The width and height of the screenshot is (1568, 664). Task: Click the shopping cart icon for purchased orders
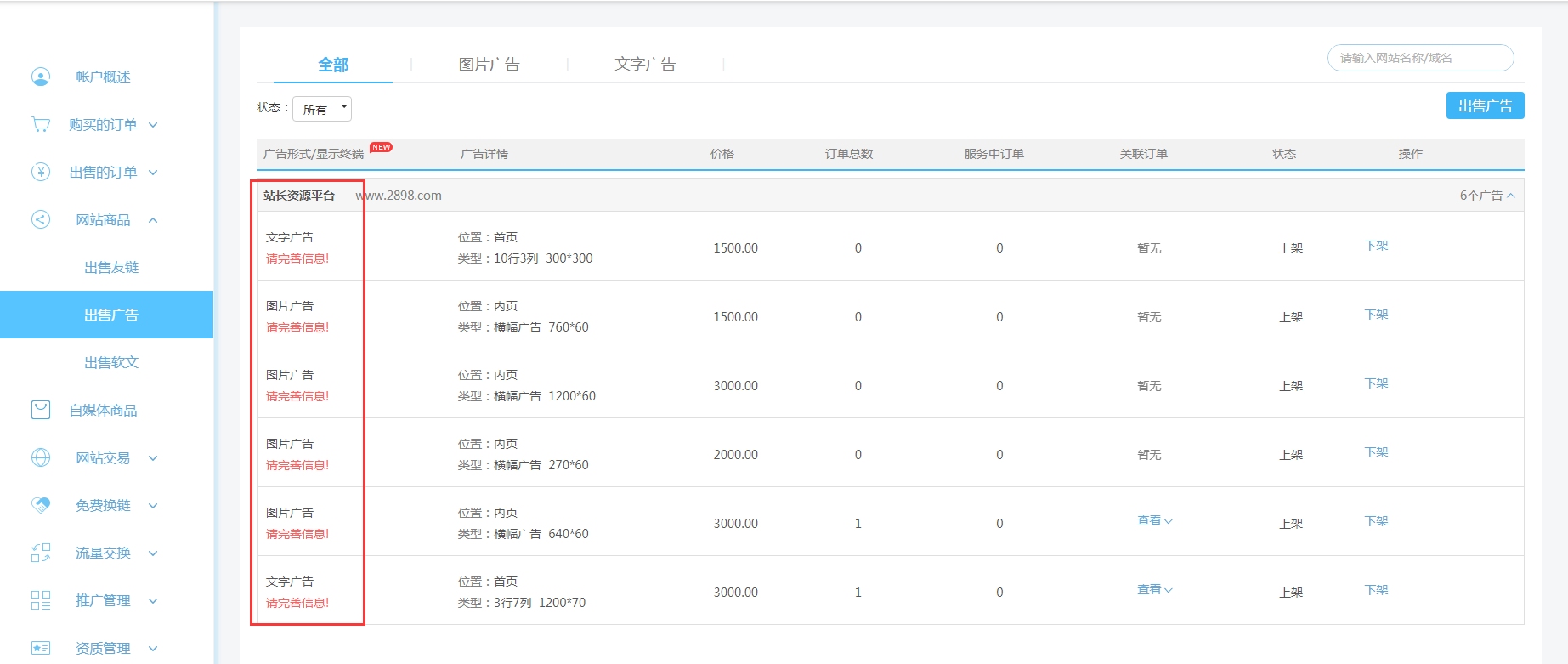pos(41,124)
